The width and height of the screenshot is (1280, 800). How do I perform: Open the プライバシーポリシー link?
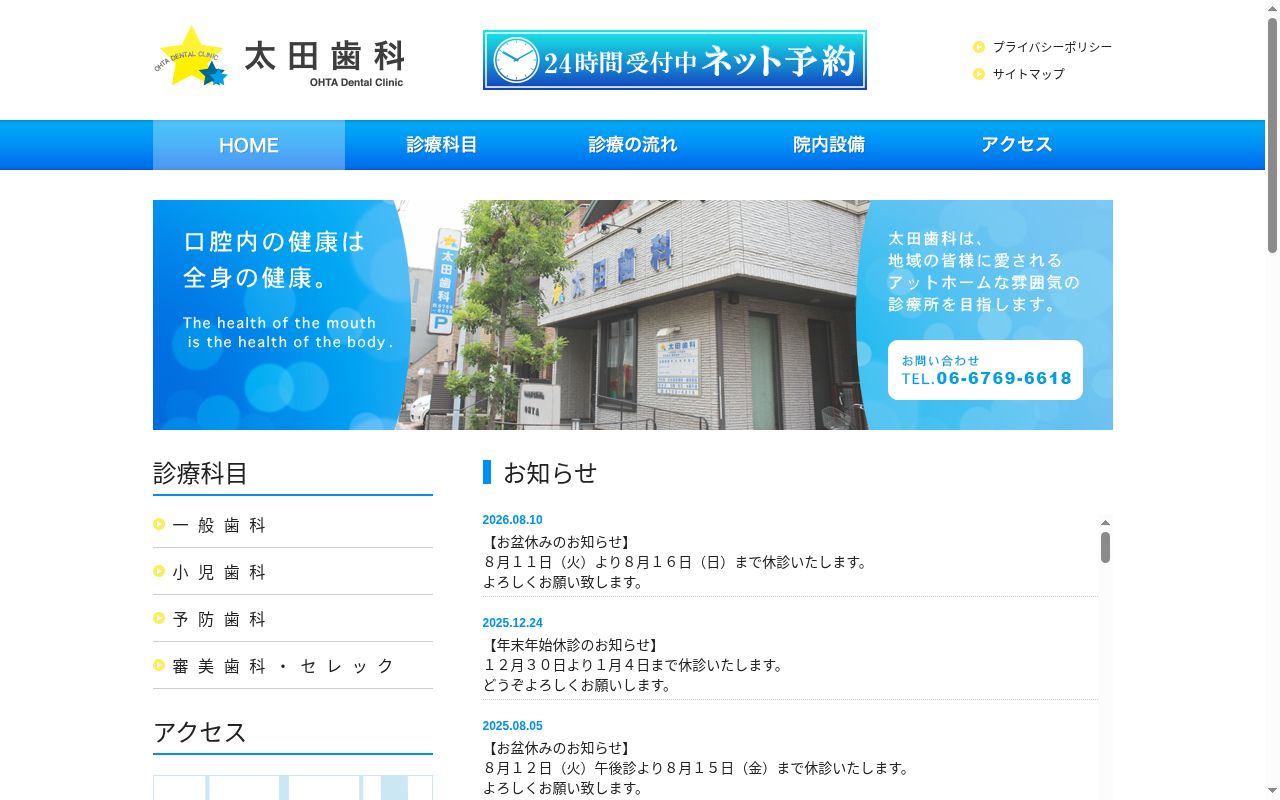pos(1052,47)
